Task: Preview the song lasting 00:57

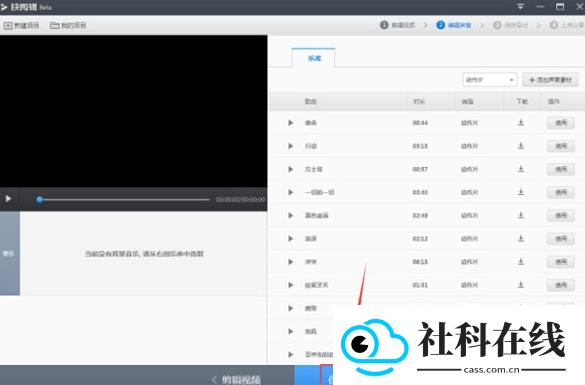Action: pos(290,169)
